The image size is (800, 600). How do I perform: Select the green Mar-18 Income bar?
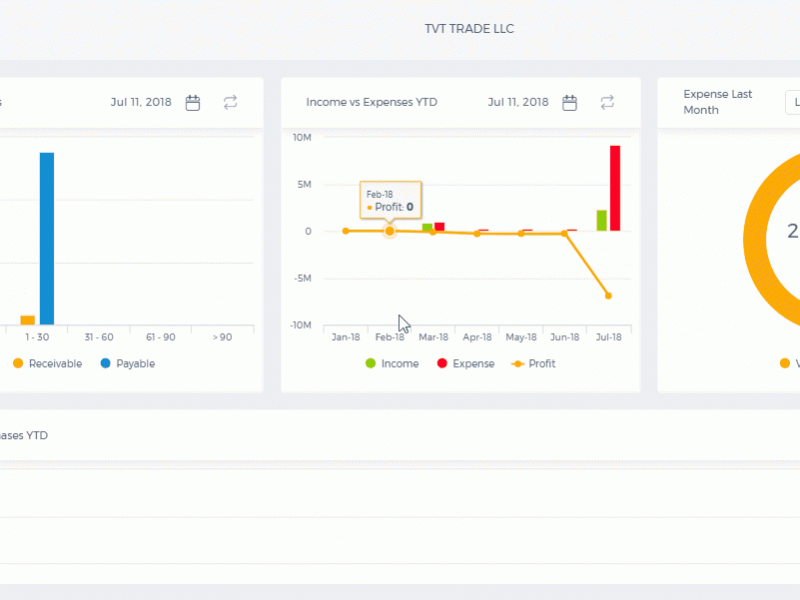click(x=428, y=227)
